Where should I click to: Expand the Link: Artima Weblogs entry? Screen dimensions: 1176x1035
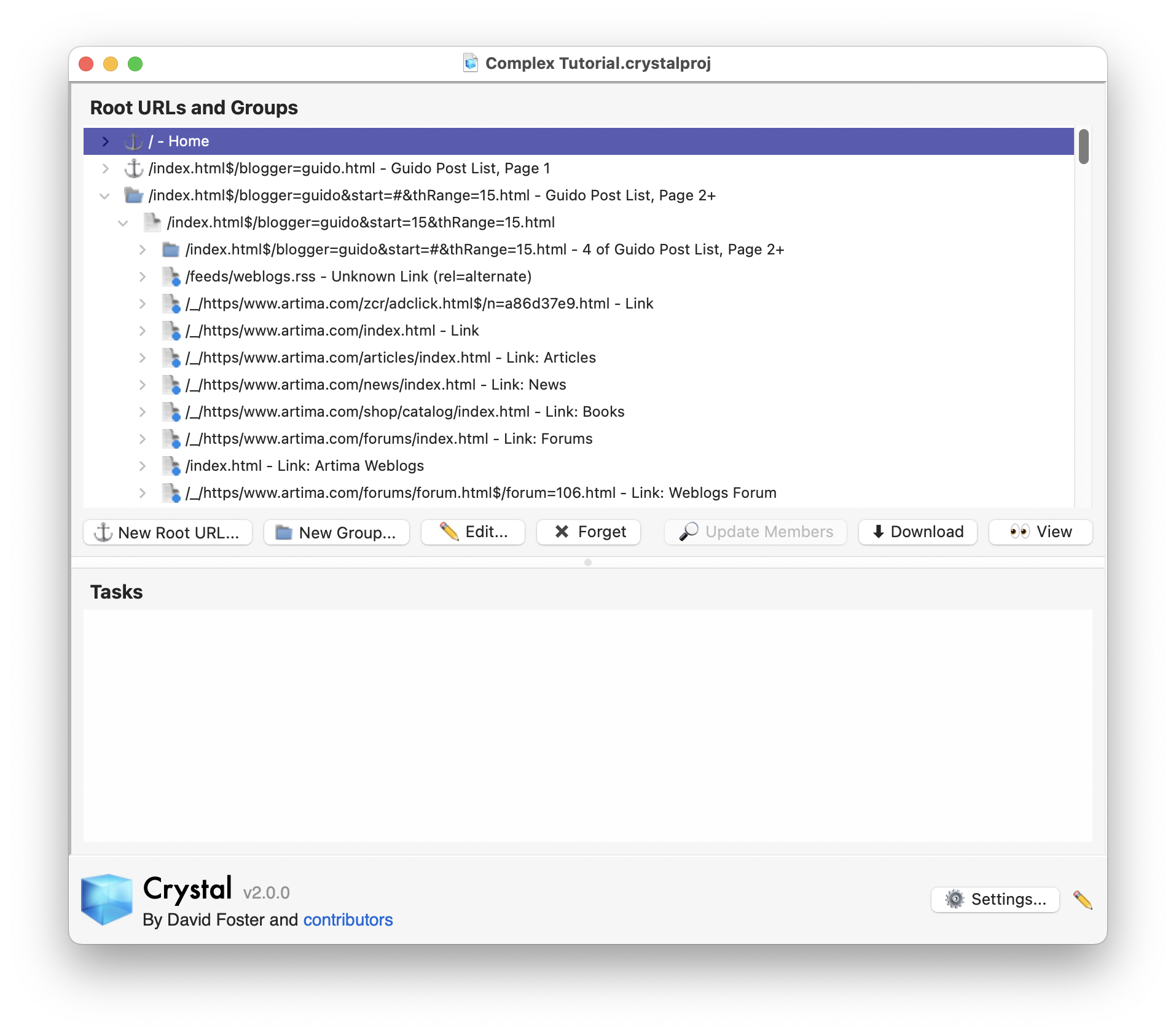[143, 465]
